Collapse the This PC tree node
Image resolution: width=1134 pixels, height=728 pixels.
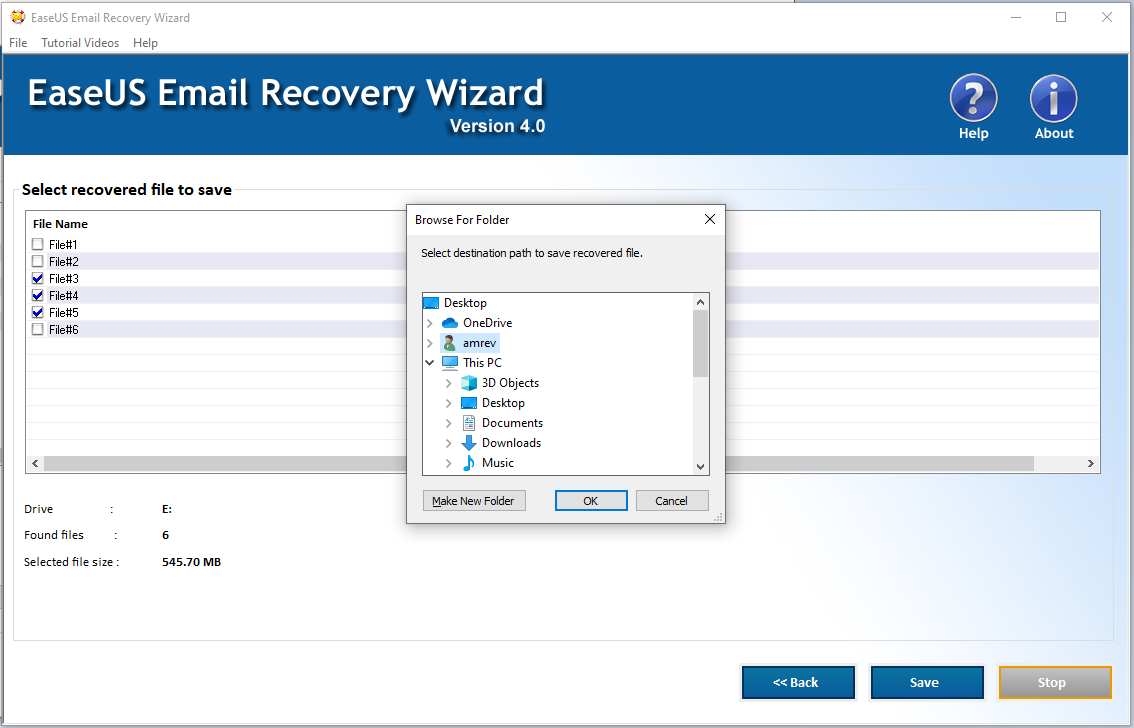(x=430, y=363)
